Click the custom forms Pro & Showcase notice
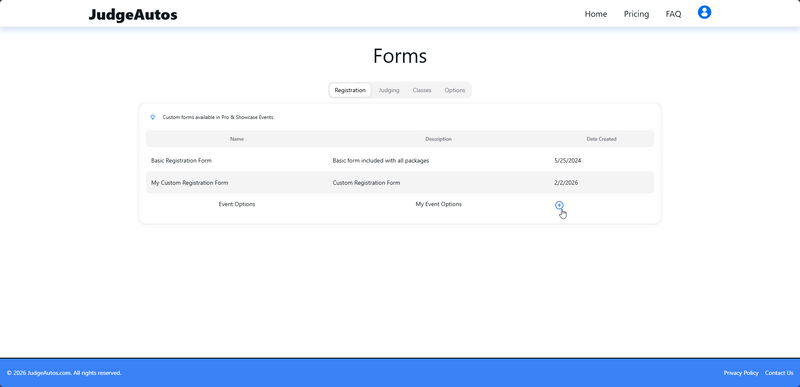The height and width of the screenshot is (387, 800). coord(218,117)
